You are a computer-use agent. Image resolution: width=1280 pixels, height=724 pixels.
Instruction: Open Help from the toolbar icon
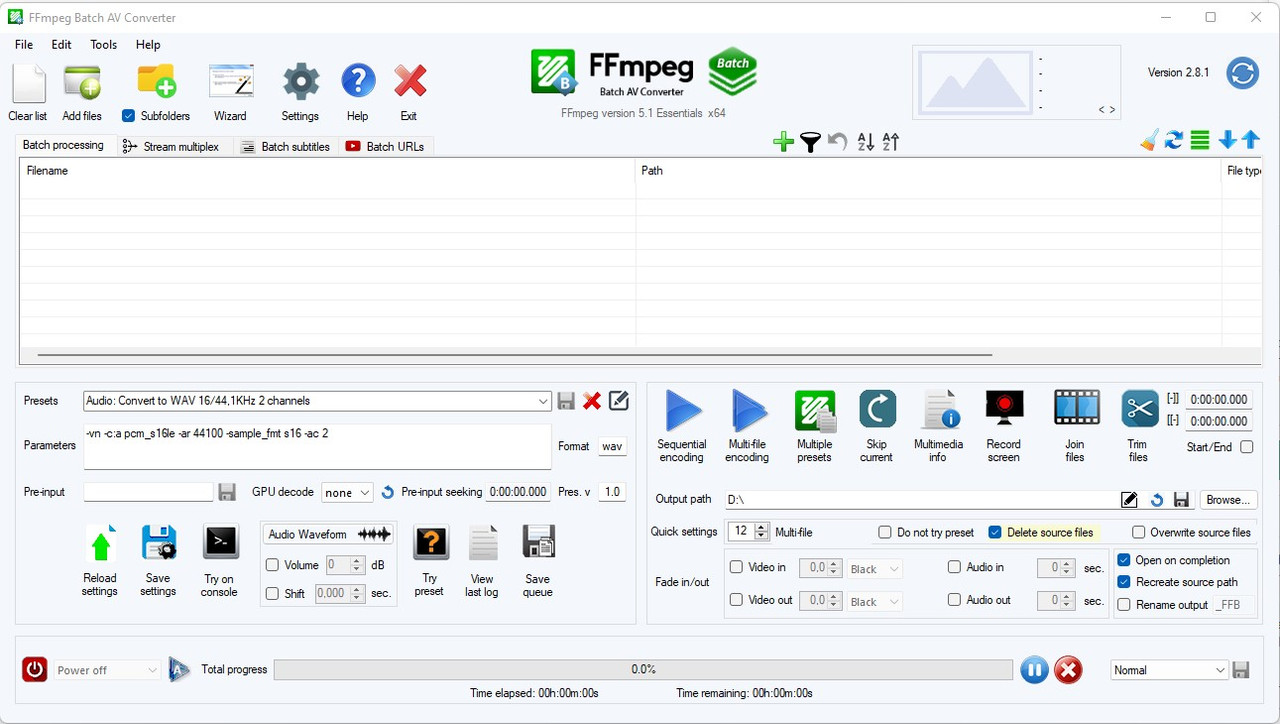[x=358, y=82]
